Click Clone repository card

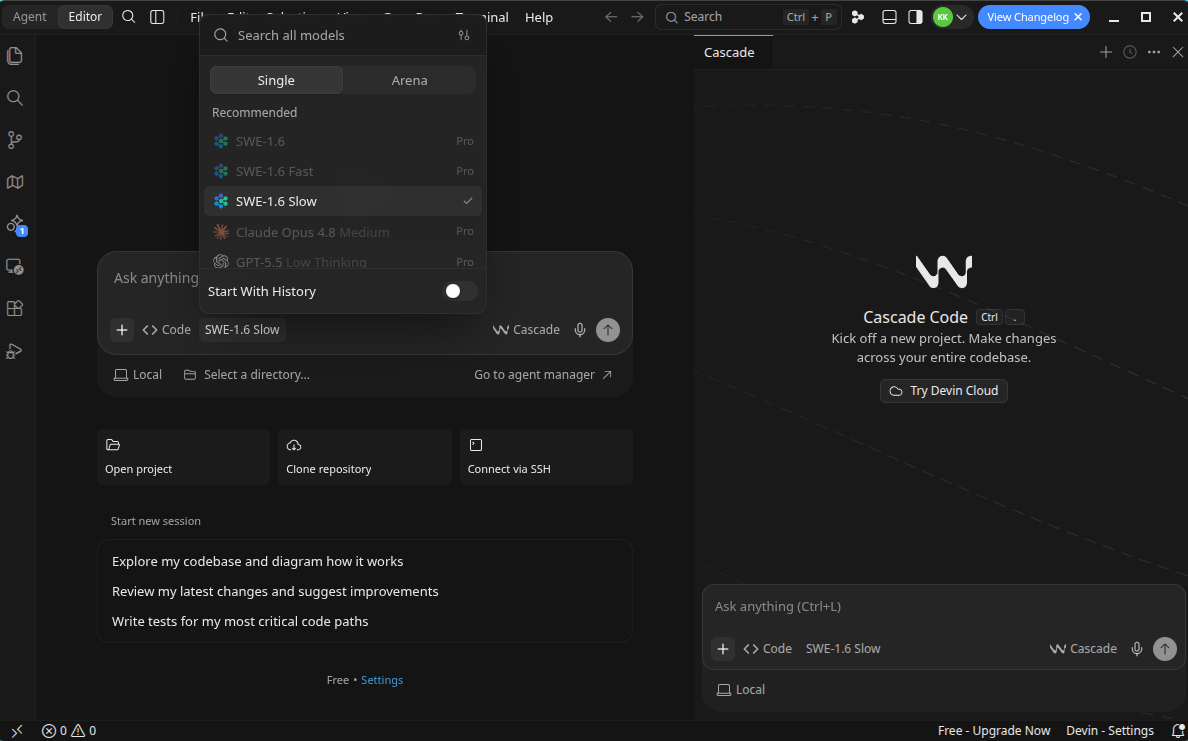tap(364, 457)
